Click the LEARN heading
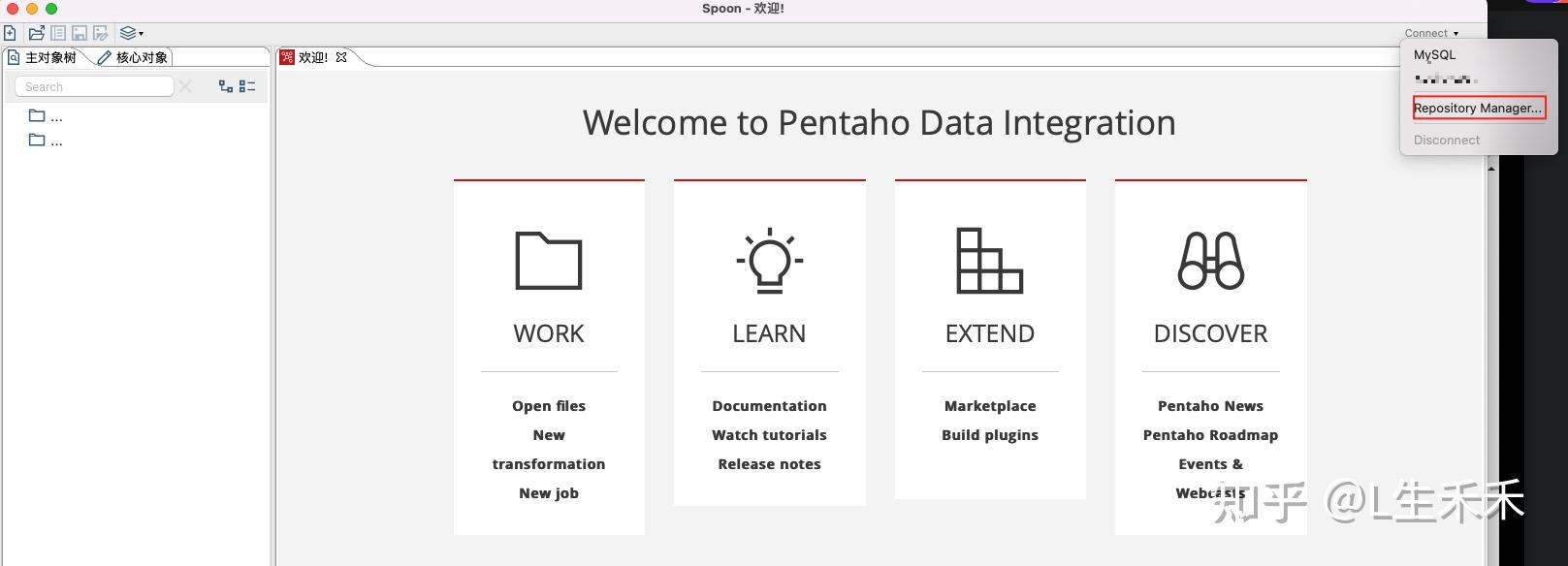This screenshot has width=1568, height=566. pyautogui.click(x=769, y=333)
